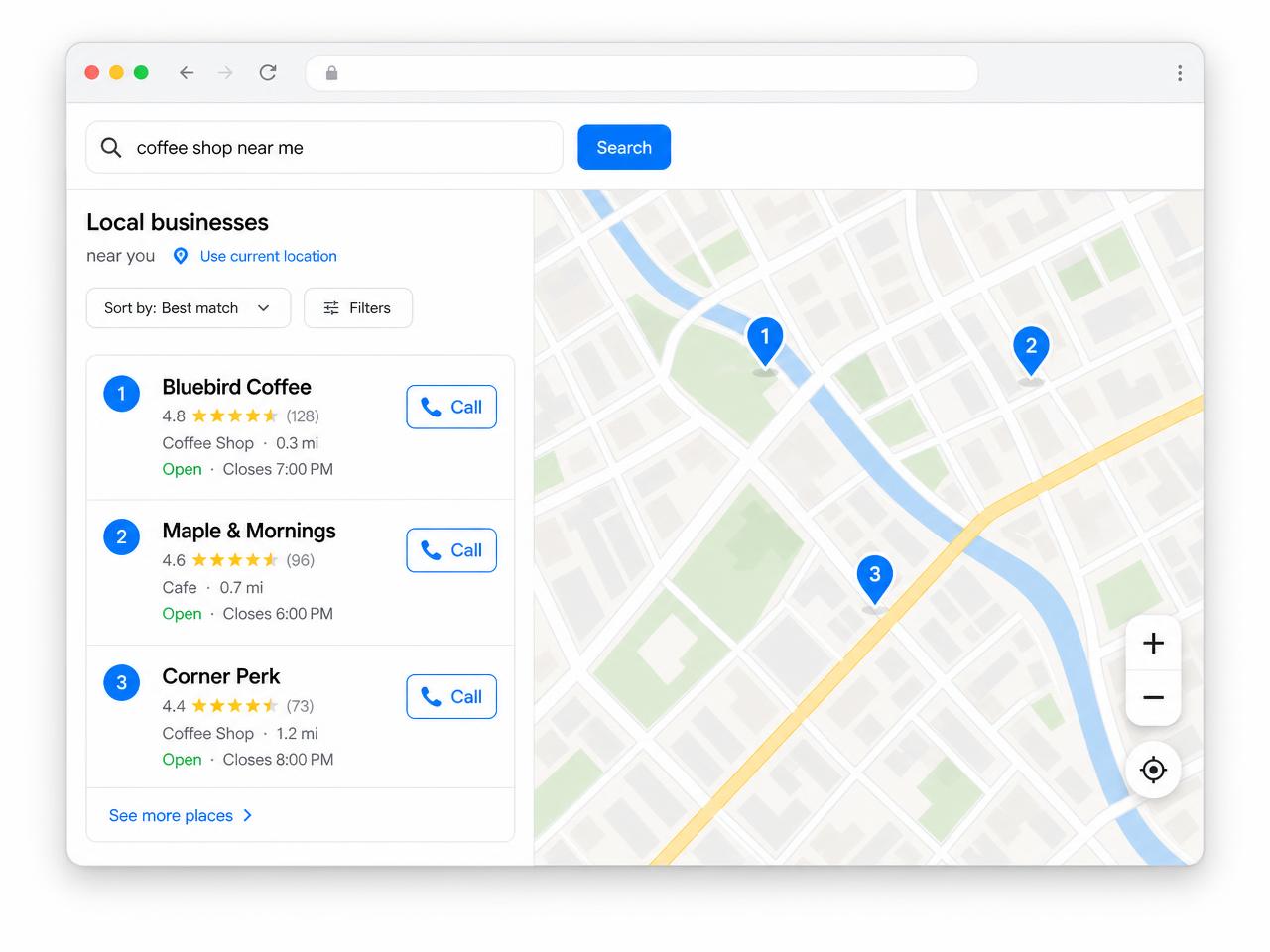Viewport: 1270px width, 952px height.
Task: Click the number 1 badge beside Bluebird Coffee
Action: [x=122, y=394]
